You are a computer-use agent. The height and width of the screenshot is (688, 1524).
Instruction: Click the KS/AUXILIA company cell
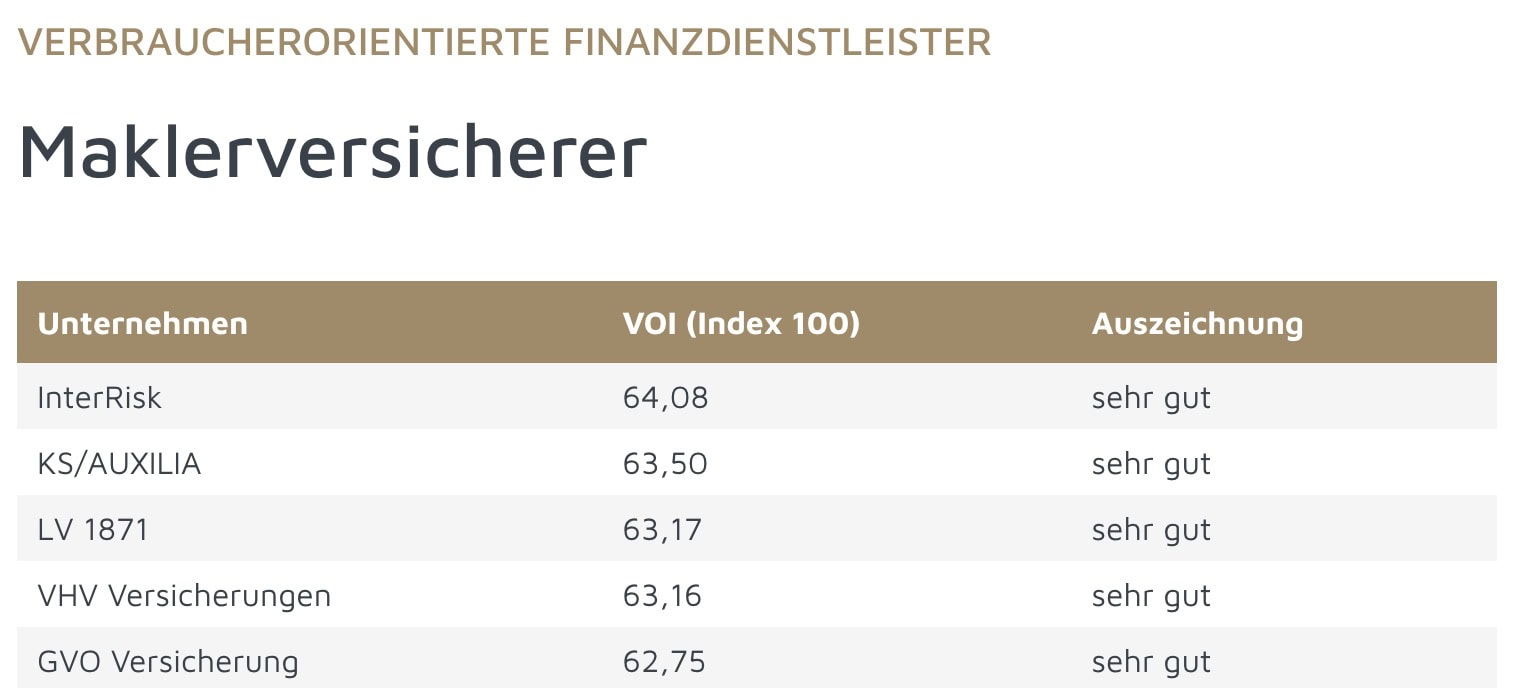[119, 464]
